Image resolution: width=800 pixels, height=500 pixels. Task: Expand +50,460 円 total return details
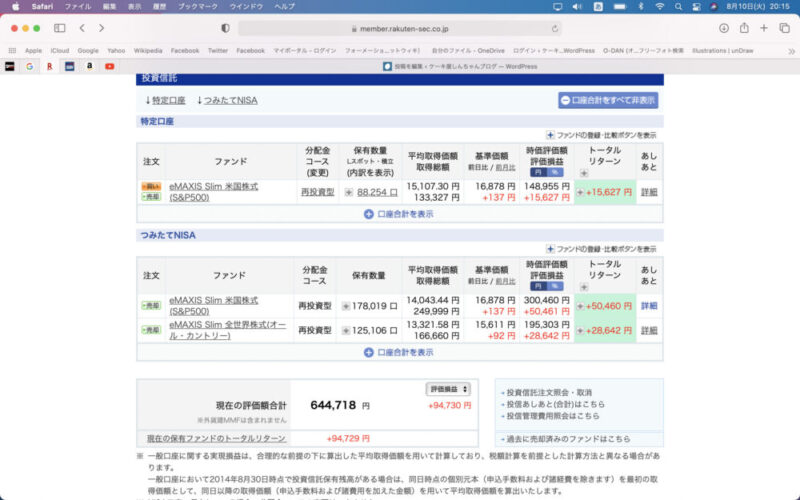(x=580, y=306)
